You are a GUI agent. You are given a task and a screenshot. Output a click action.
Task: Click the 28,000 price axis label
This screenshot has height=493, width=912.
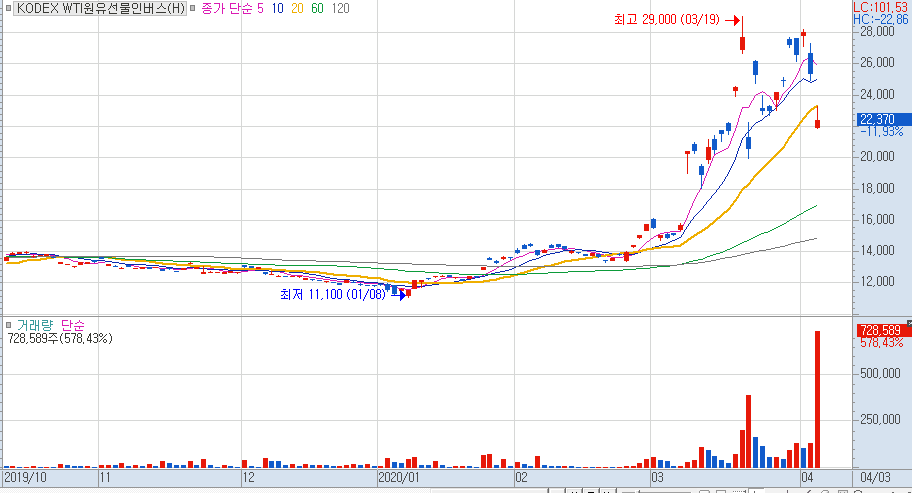pyautogui.click(x=877, y=31)
